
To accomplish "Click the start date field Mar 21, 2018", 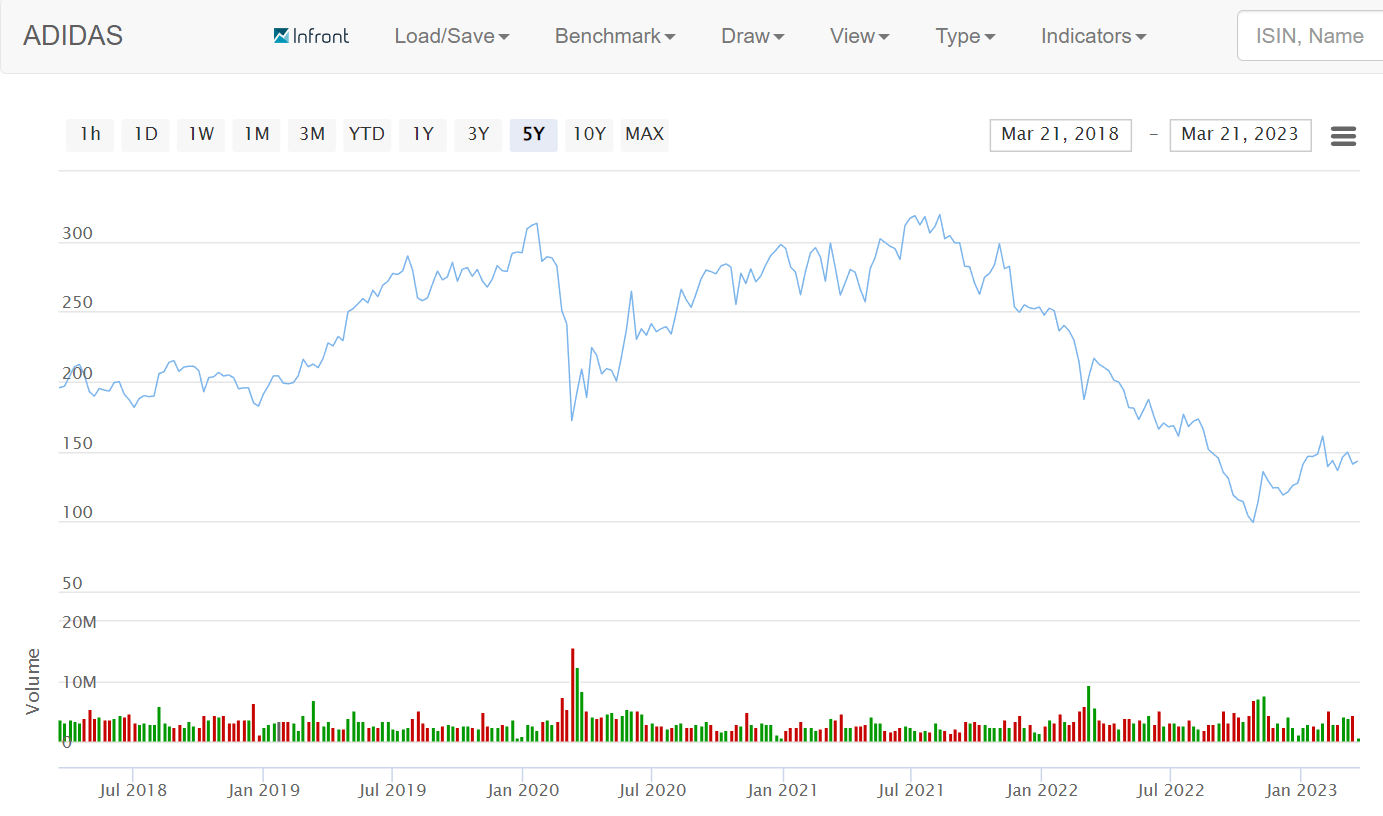I will tap(1060, 135).
